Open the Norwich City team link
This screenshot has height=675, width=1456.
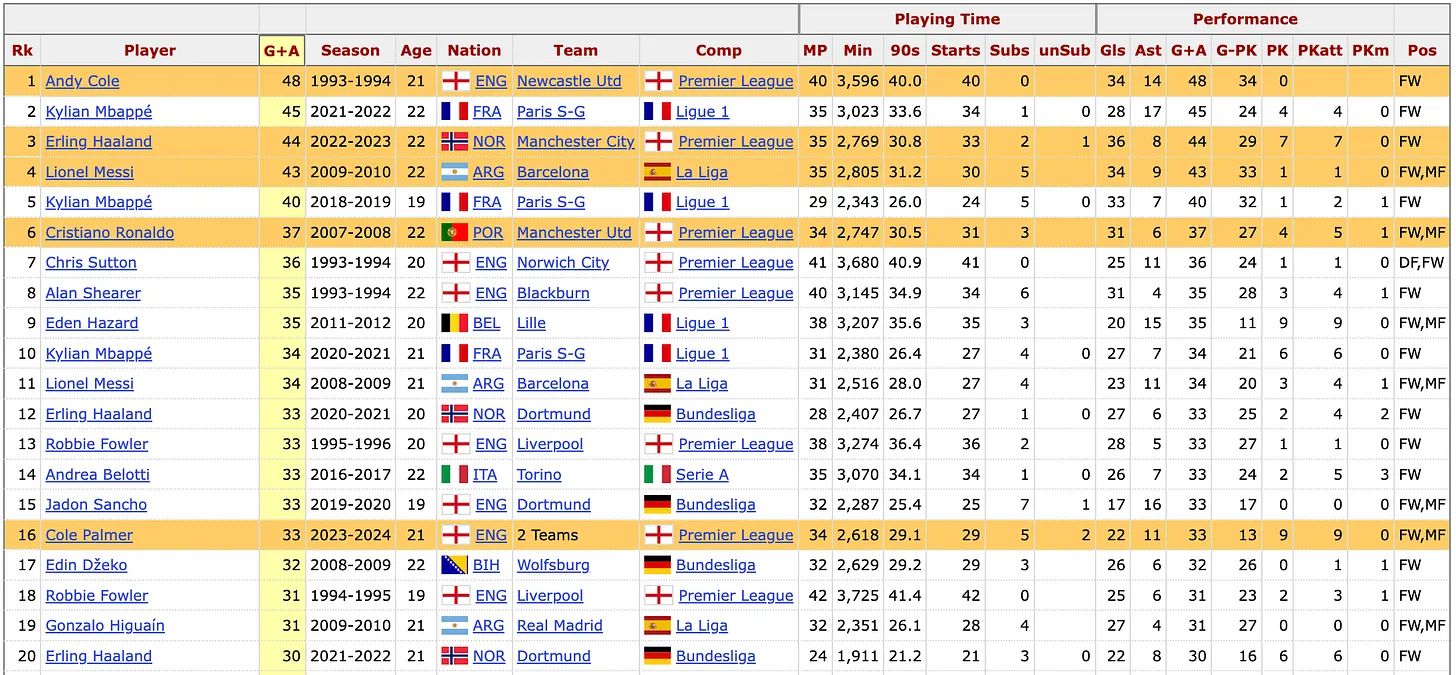point(563,262)
